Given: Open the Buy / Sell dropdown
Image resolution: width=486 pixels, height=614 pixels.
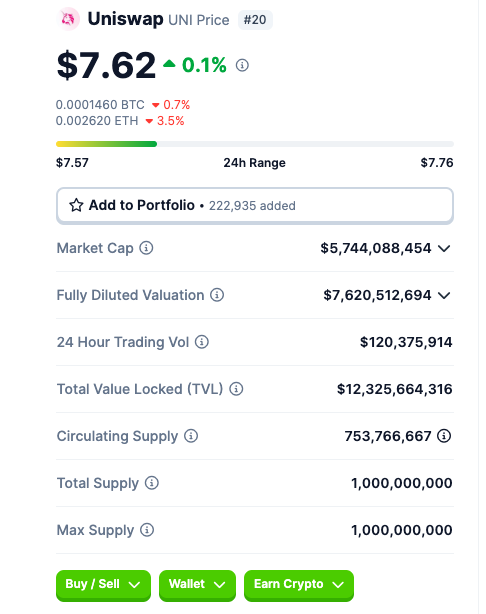Looking at the screenshot, I should [x=103, y=585].
